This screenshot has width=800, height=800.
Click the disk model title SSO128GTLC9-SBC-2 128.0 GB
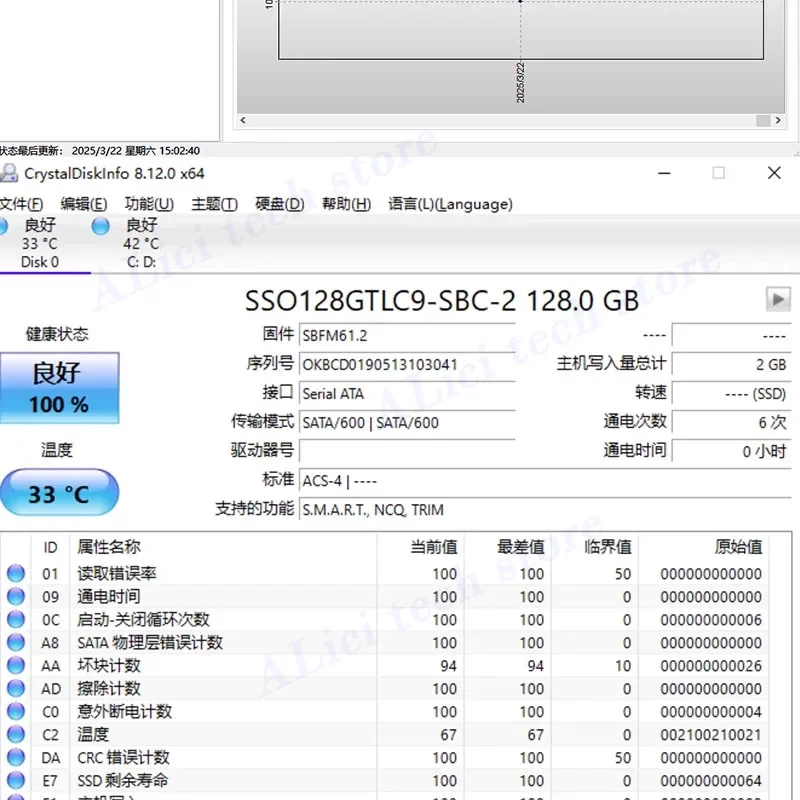442,301
